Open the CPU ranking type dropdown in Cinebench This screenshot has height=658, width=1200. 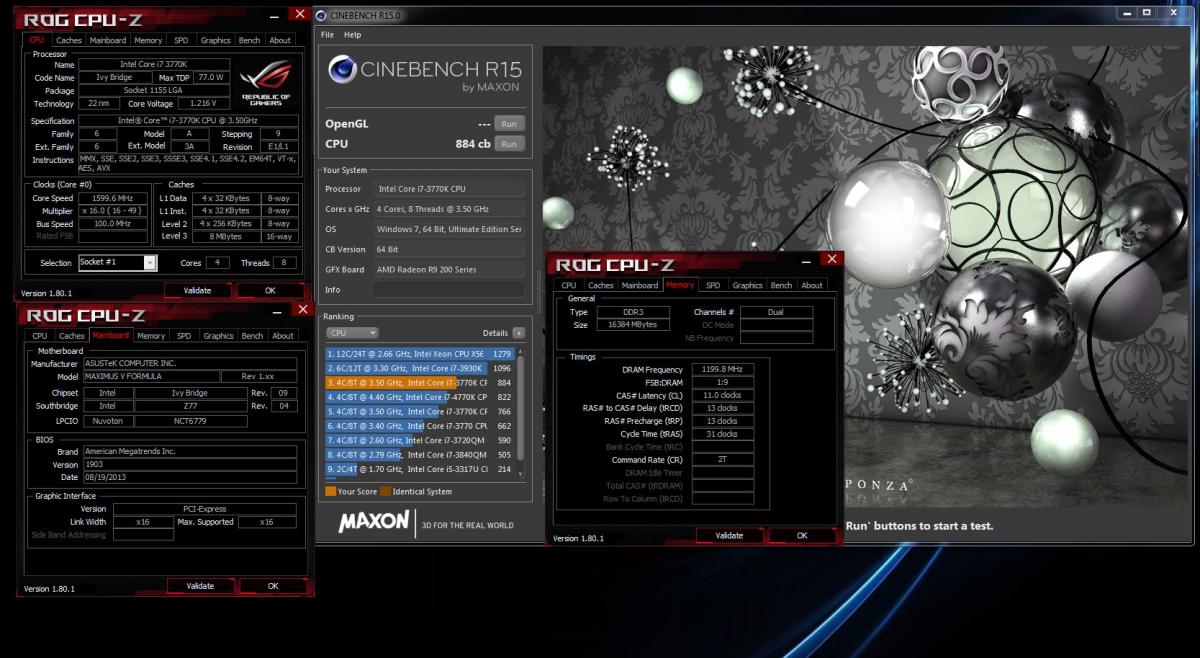[x=352, y=333]
